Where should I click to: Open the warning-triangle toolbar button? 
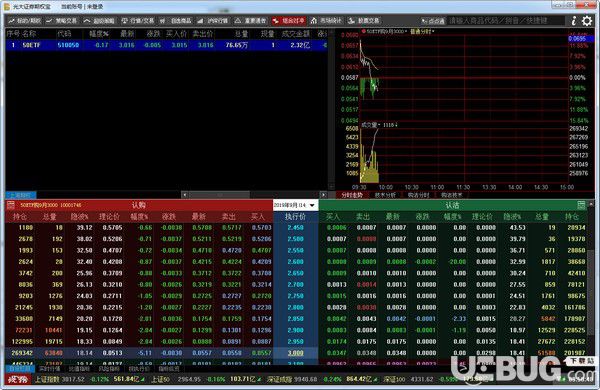pos(250,21)
